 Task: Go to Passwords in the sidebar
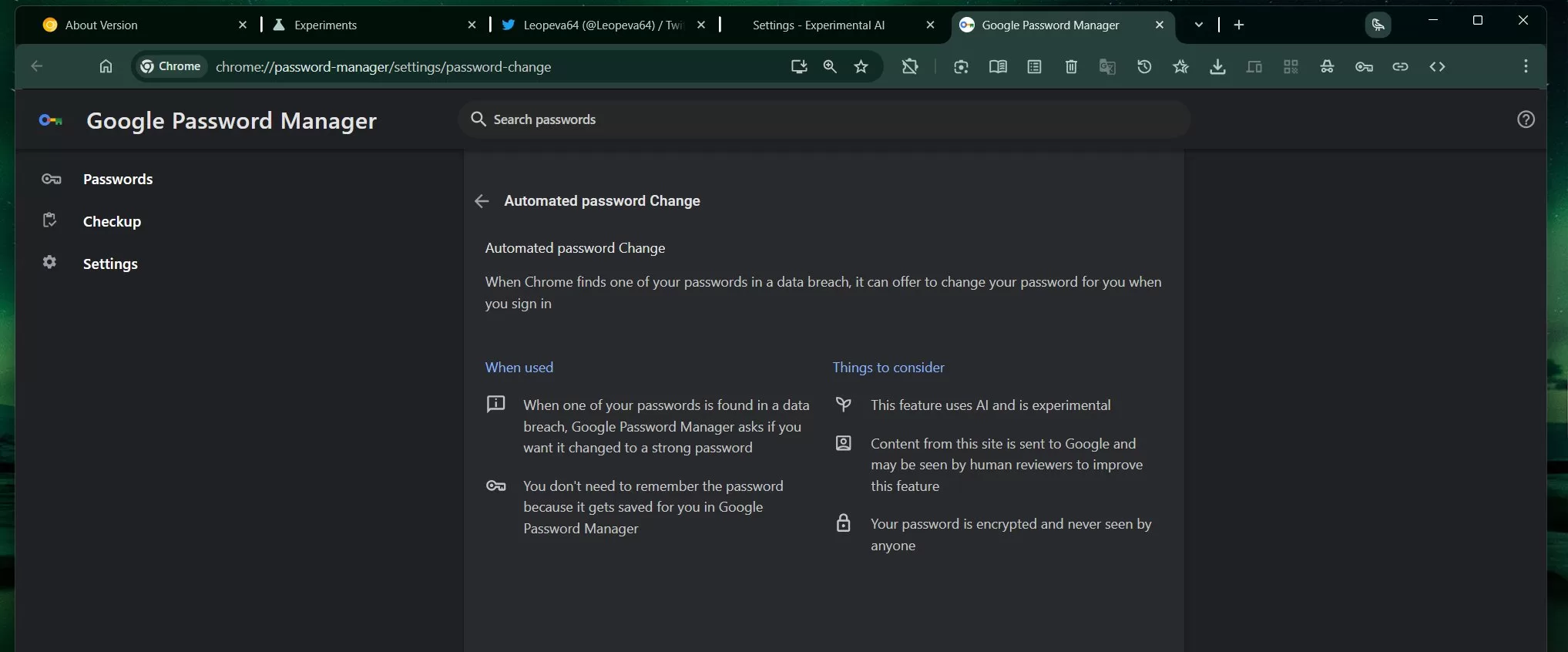coord(118,180)
